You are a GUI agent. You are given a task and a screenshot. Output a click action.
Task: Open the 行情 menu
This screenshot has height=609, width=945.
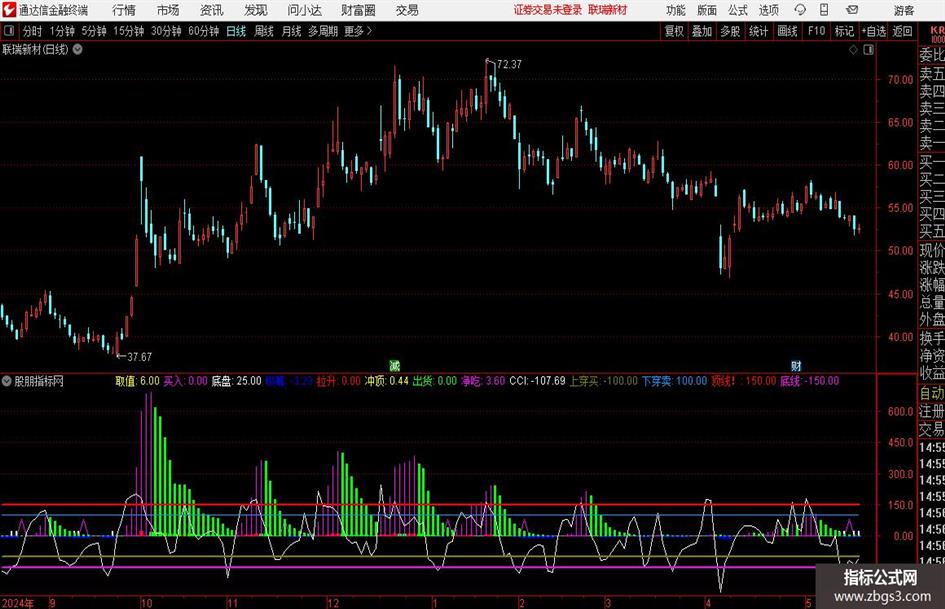[x=124, y=10]
